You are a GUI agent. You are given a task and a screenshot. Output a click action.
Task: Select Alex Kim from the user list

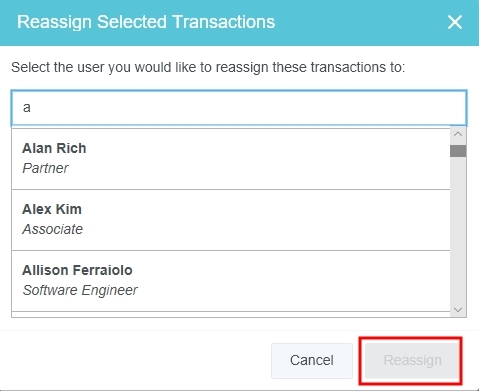point(231,220)
